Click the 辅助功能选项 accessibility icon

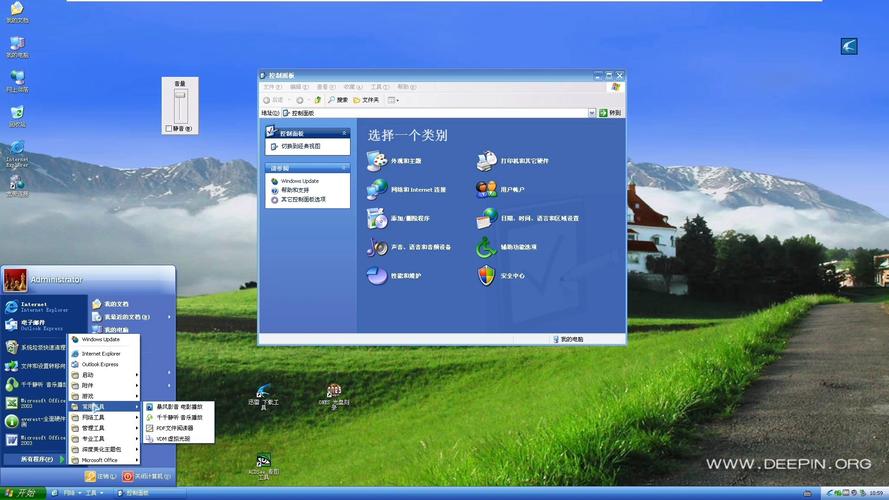pyautogui.click(x=486, y=246)
